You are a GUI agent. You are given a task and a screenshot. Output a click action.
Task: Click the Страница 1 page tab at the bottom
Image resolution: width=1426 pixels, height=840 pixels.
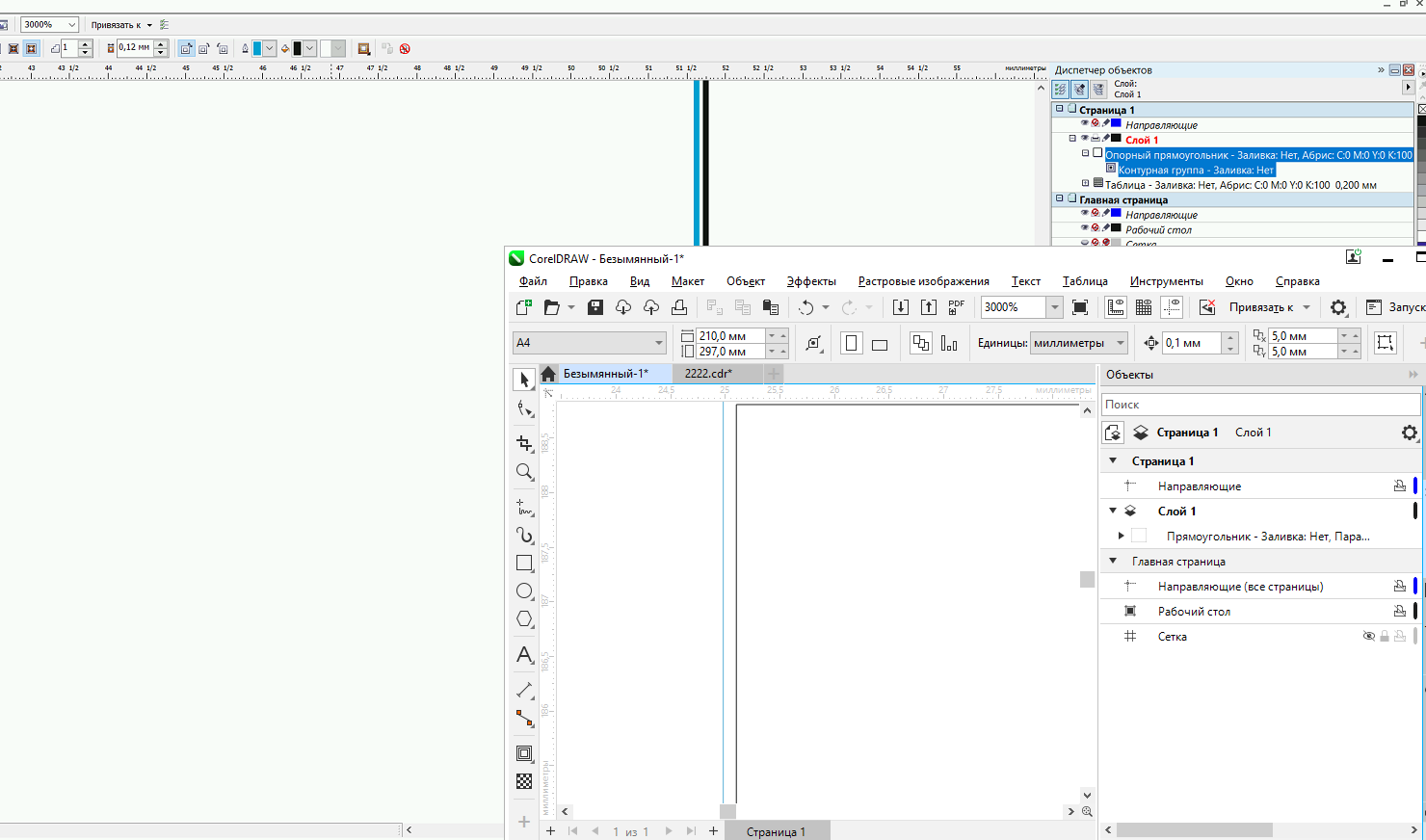(x=775, y=831)
